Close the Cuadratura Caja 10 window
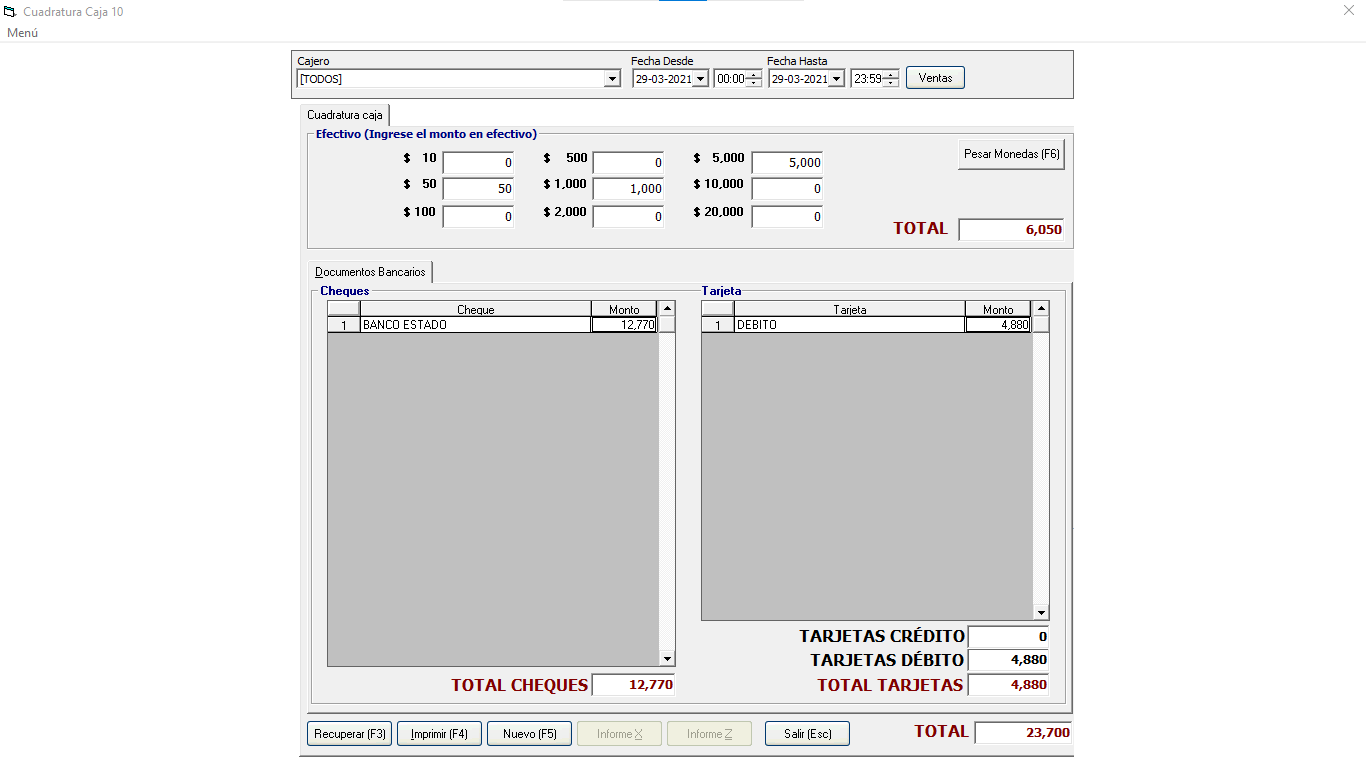This screenshot has height=768, width=1366. pos(1348,11)
